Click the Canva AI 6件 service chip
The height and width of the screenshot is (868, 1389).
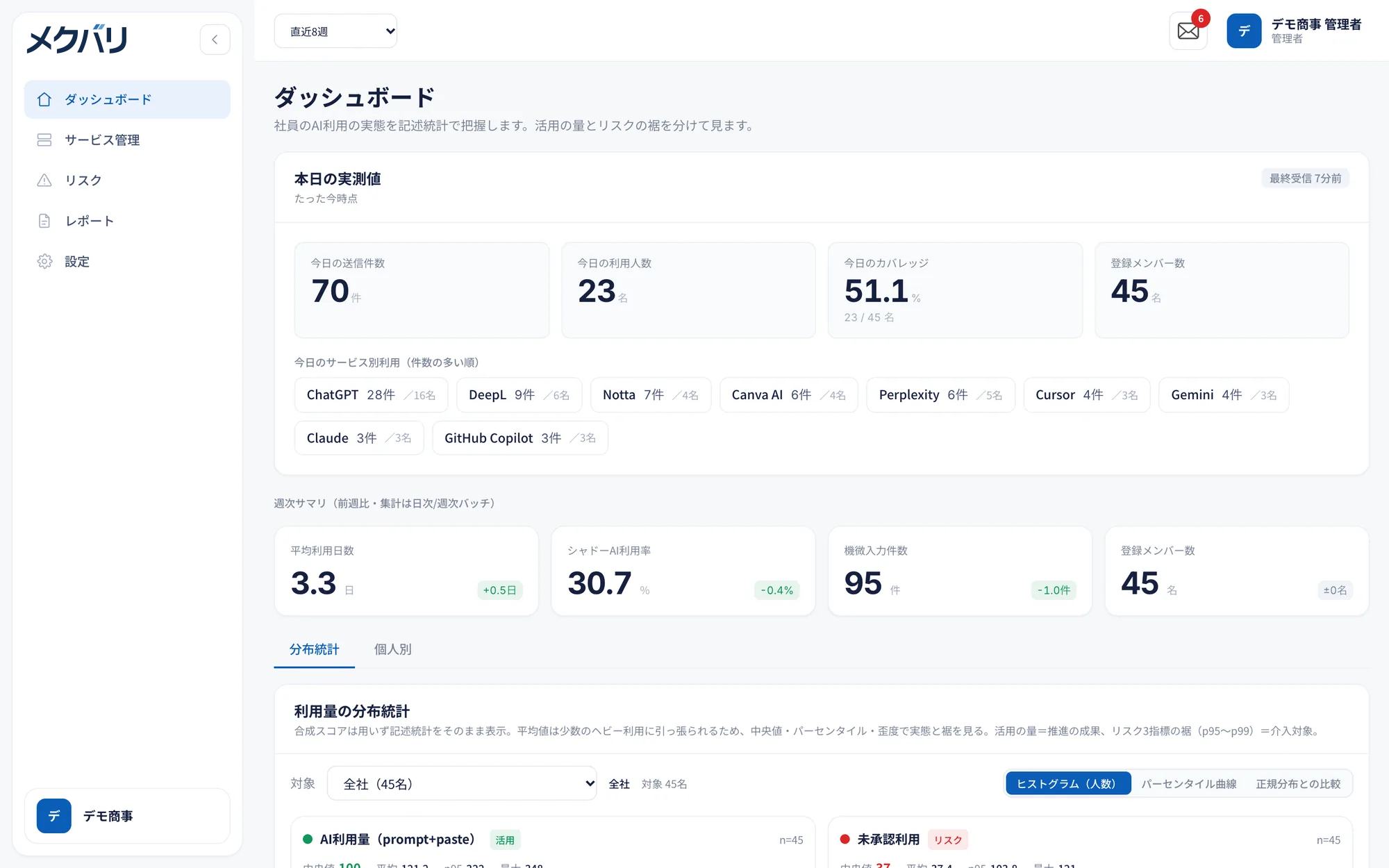point(788,395)
